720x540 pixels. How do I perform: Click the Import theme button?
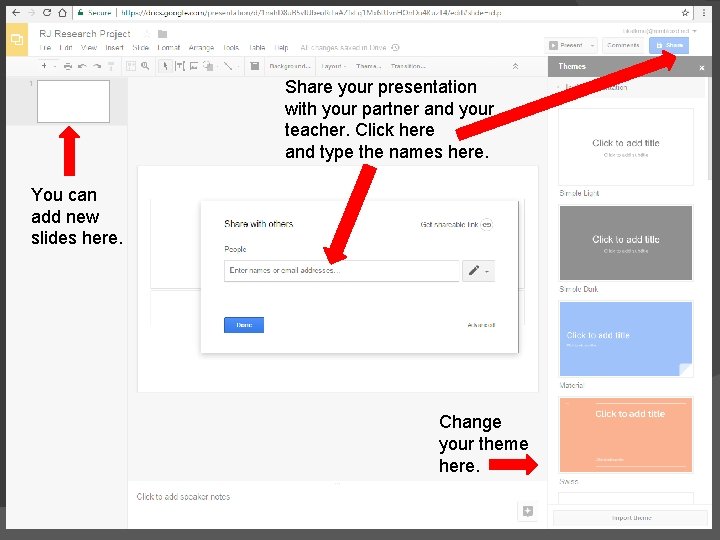click(x=630, y=518)
